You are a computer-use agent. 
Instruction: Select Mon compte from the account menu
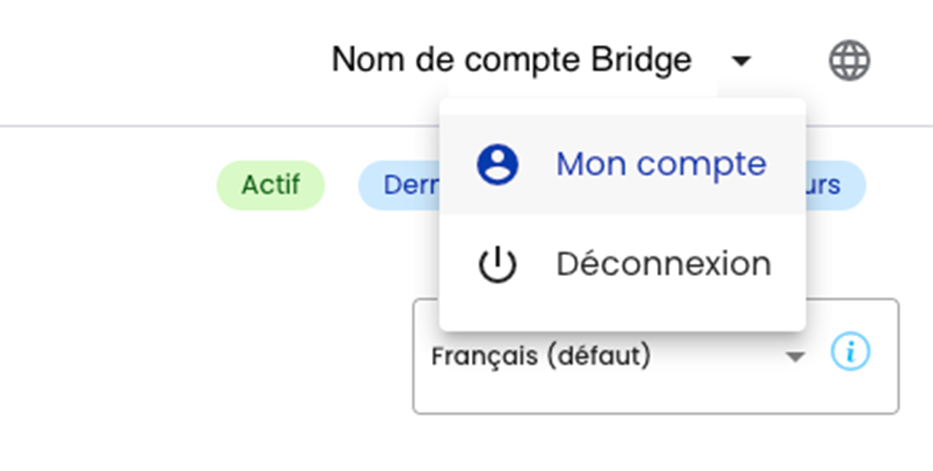[622, 165]
